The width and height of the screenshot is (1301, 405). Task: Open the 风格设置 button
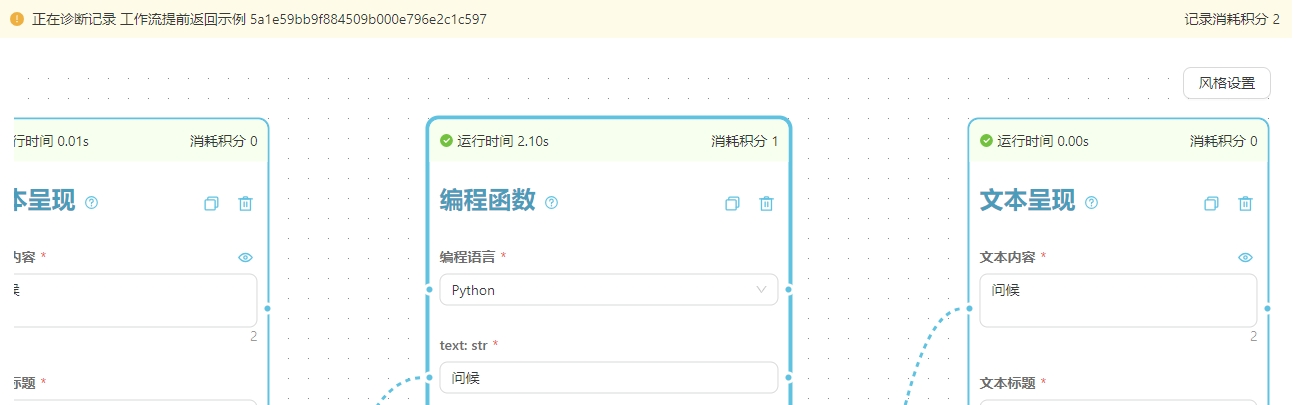pos(1227,83)
